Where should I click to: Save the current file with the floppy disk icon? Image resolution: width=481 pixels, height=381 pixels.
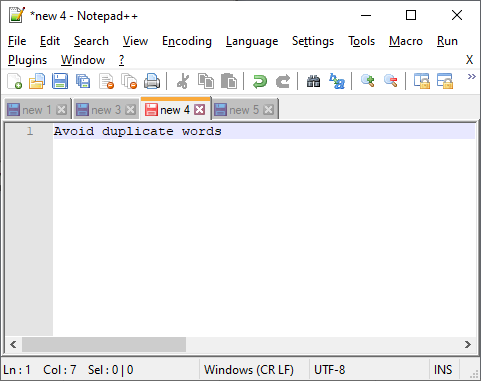click(x=60, y=81)
